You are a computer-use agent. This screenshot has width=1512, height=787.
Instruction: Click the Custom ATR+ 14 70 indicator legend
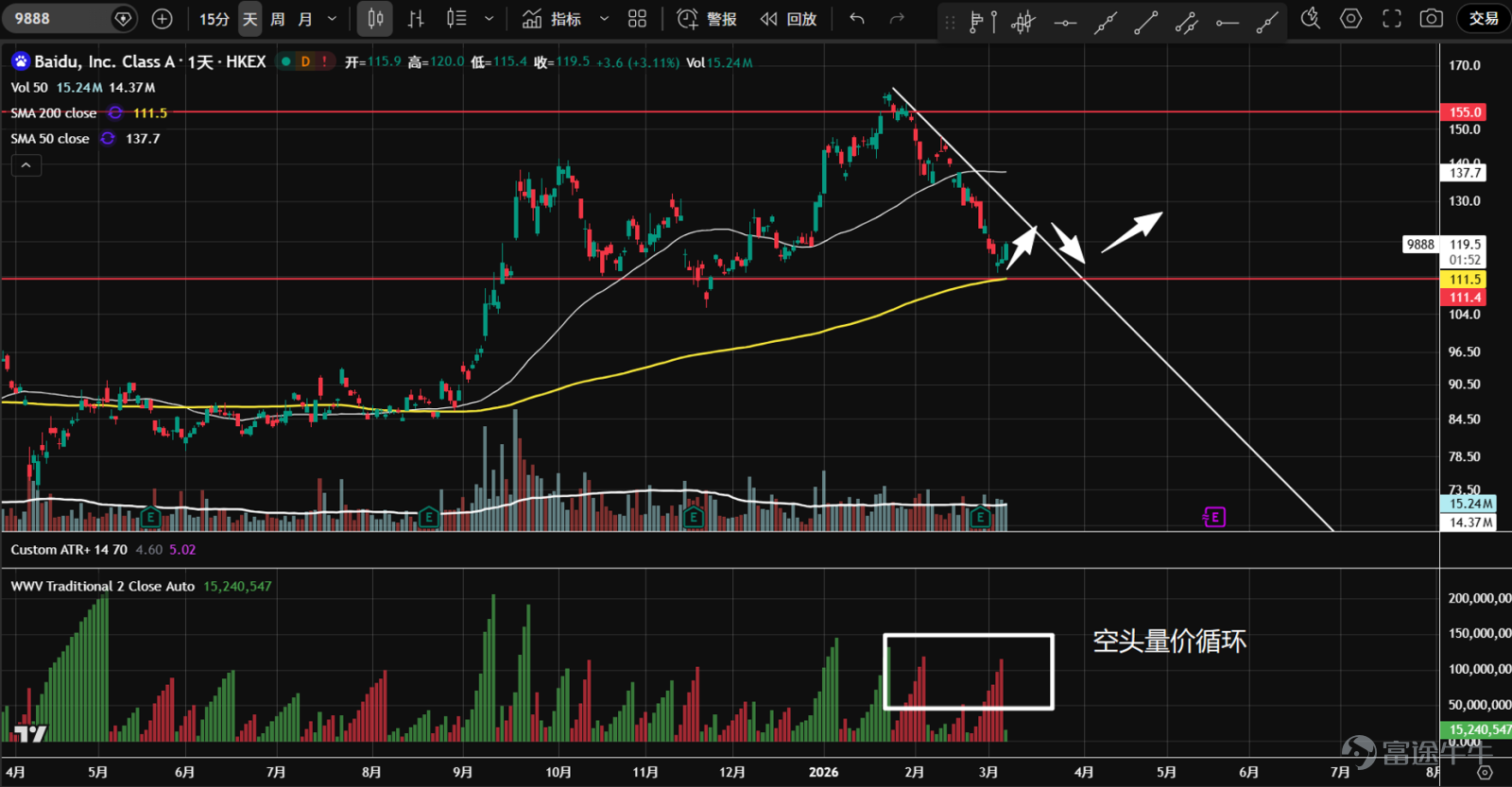click(x=69, y=550)
